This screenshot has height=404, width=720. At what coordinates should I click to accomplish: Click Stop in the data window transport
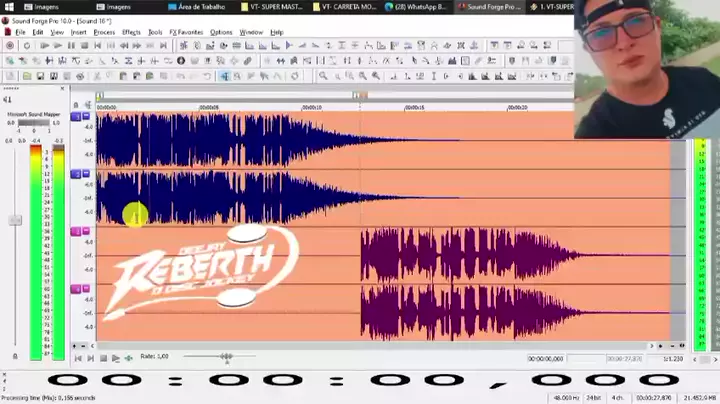(x=103, y=358)
